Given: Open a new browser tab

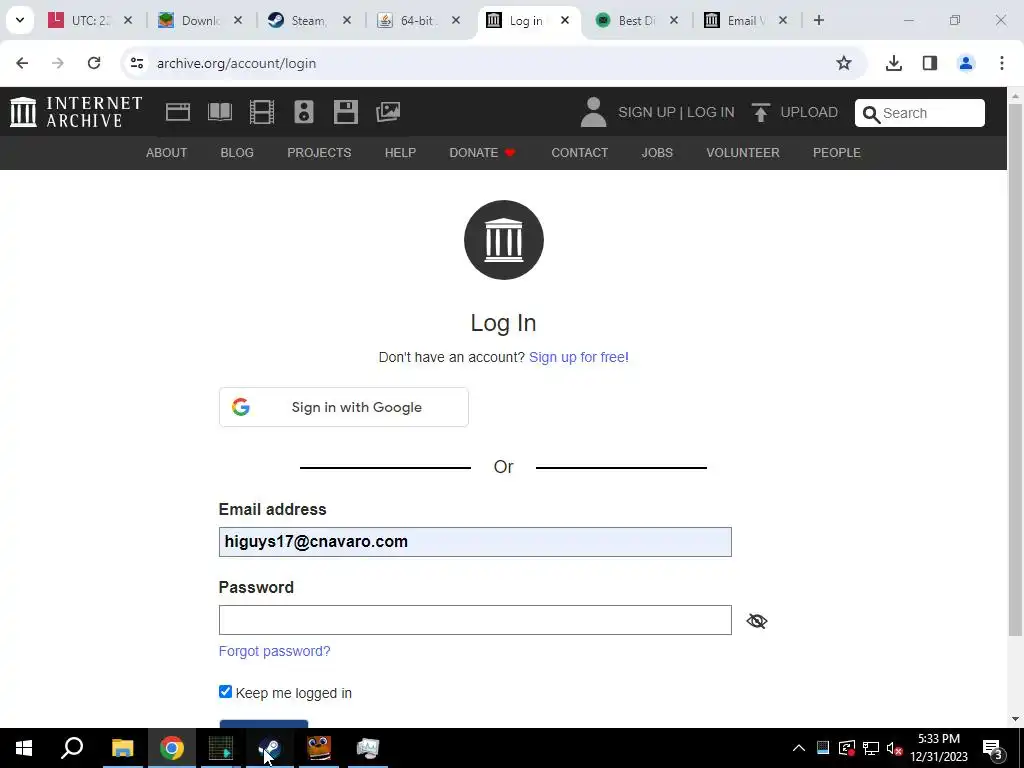Looking at the screenshot, I should pos(819,20).
